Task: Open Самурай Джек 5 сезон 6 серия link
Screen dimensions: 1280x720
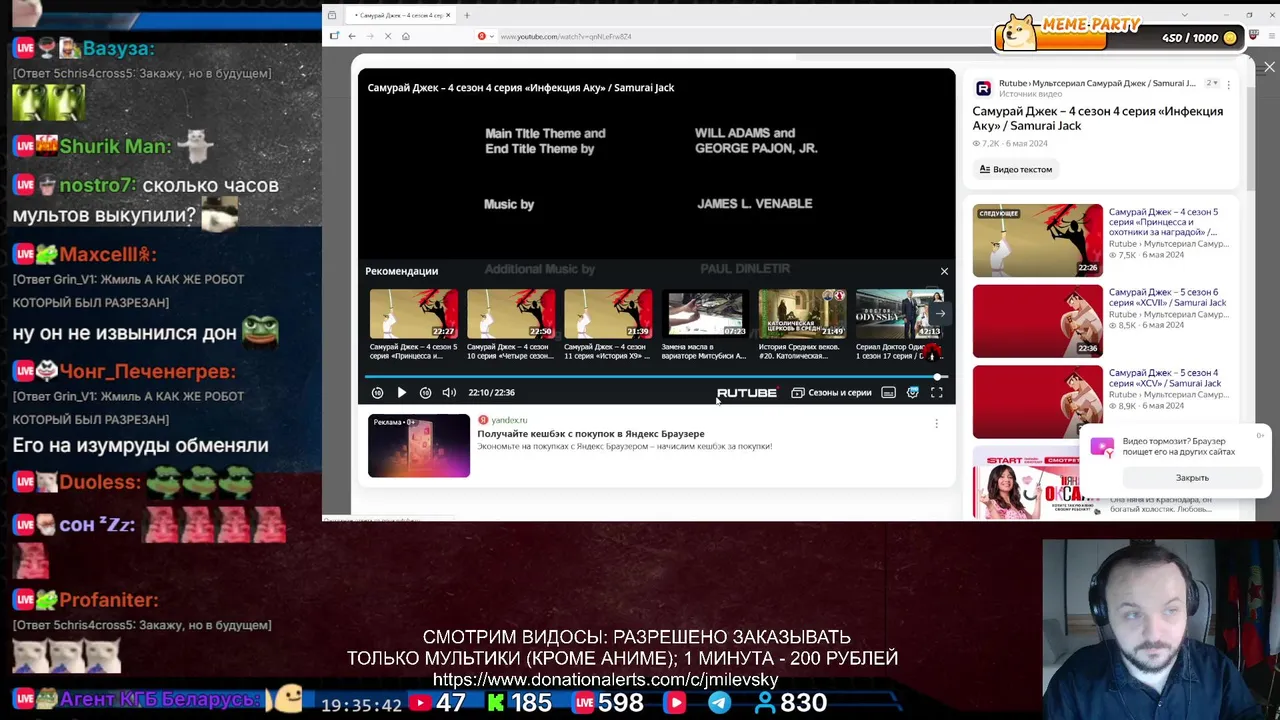Action: point(1167,297)
